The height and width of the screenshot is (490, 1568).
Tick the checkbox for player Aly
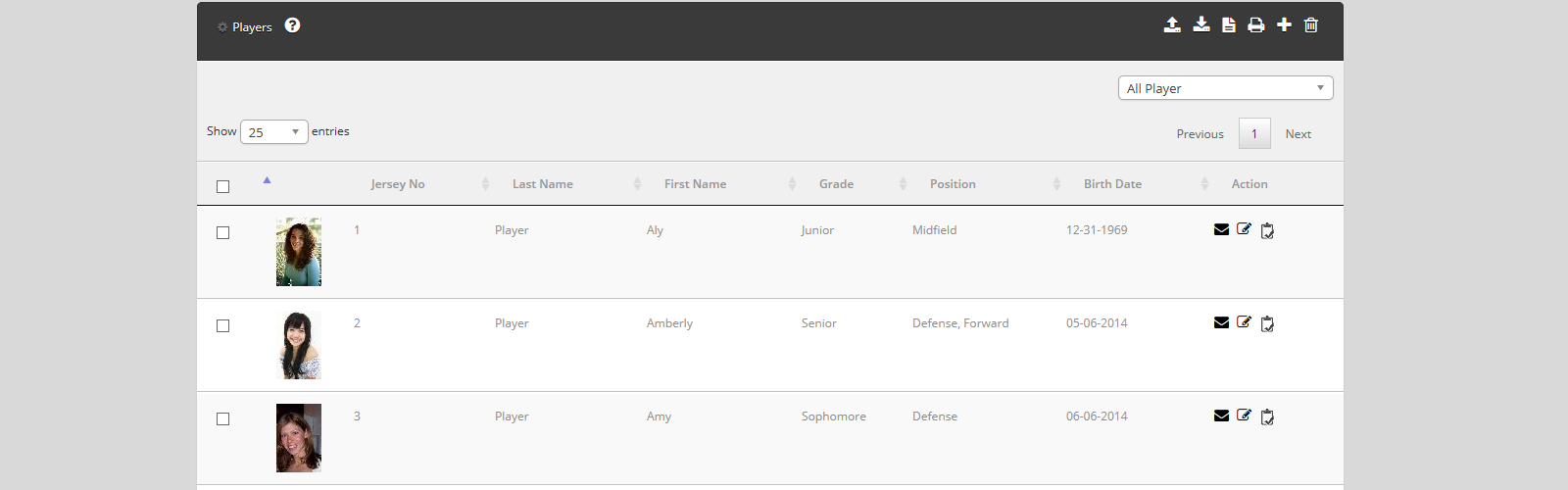(222, 232)
